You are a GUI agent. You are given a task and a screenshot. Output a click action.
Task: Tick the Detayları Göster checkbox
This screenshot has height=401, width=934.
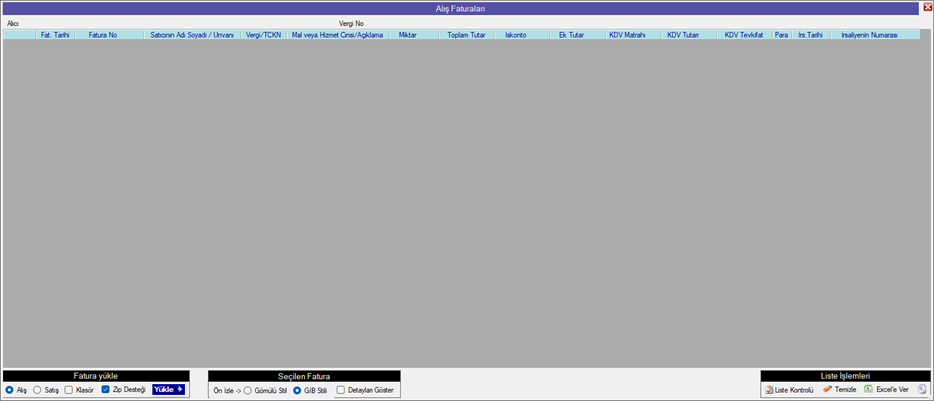[x=341, y=390]
